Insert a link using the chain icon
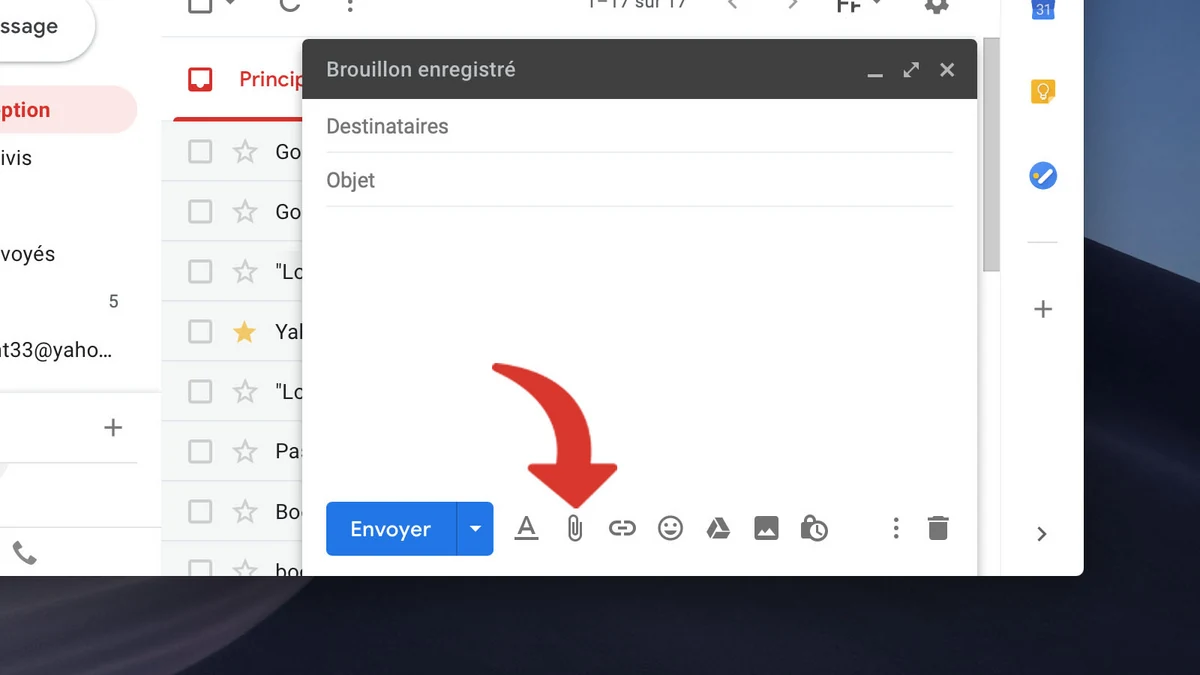 [622, 528]
